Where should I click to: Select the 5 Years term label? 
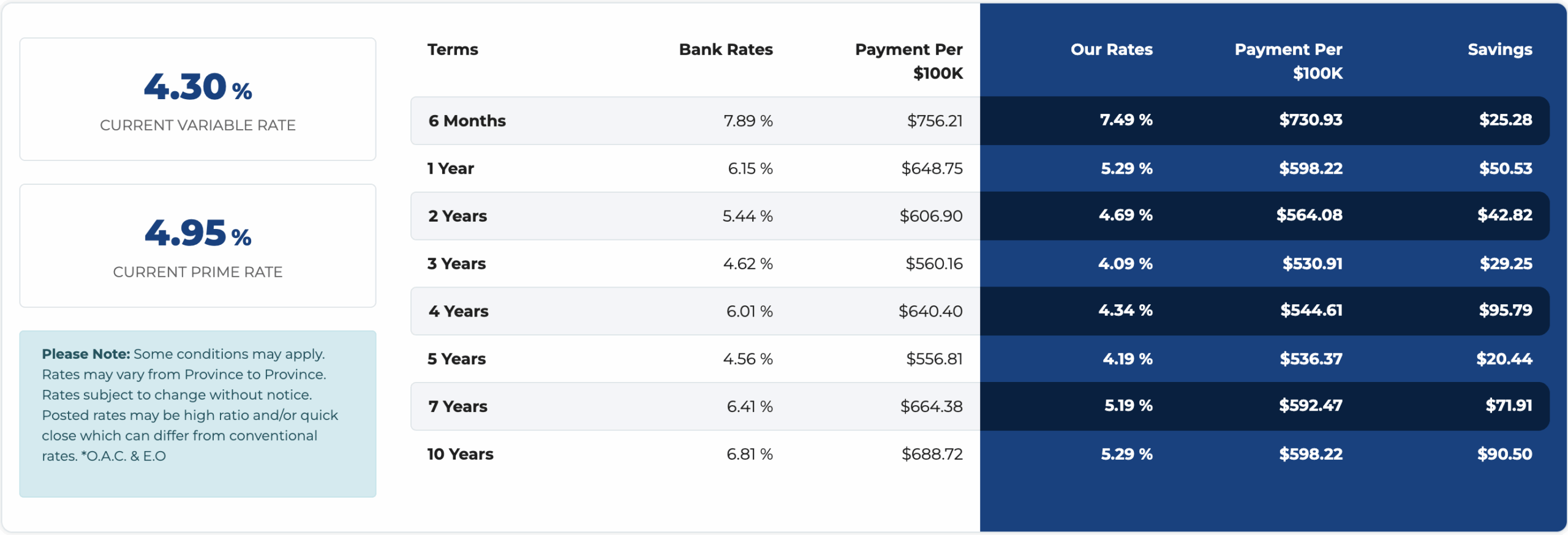tap(456, 359)
